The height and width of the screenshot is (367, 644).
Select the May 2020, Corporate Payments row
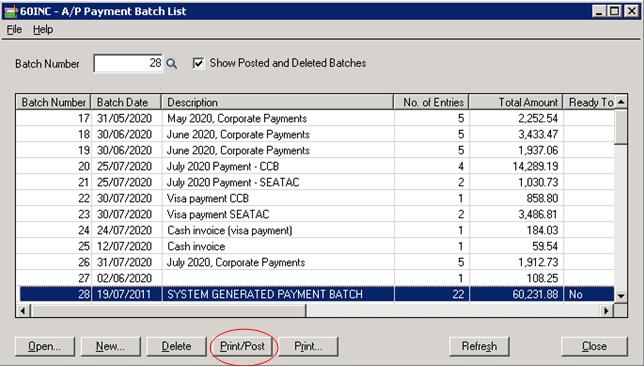coord(315,118)
